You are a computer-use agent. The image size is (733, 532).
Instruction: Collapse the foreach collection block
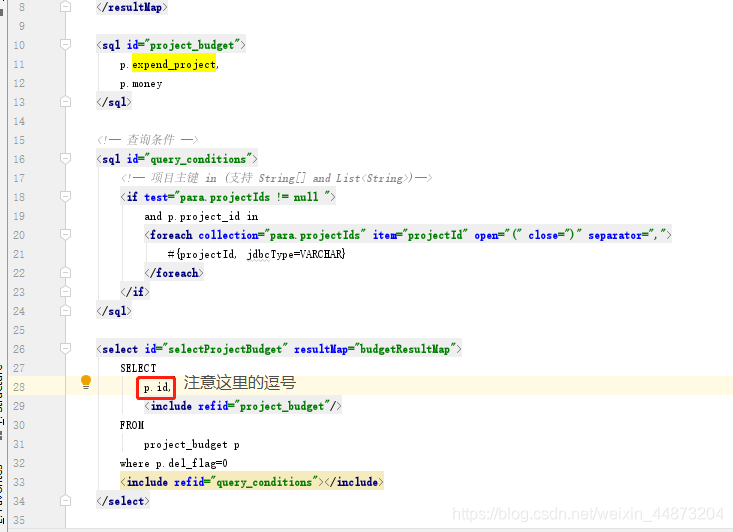coord(66,234)
